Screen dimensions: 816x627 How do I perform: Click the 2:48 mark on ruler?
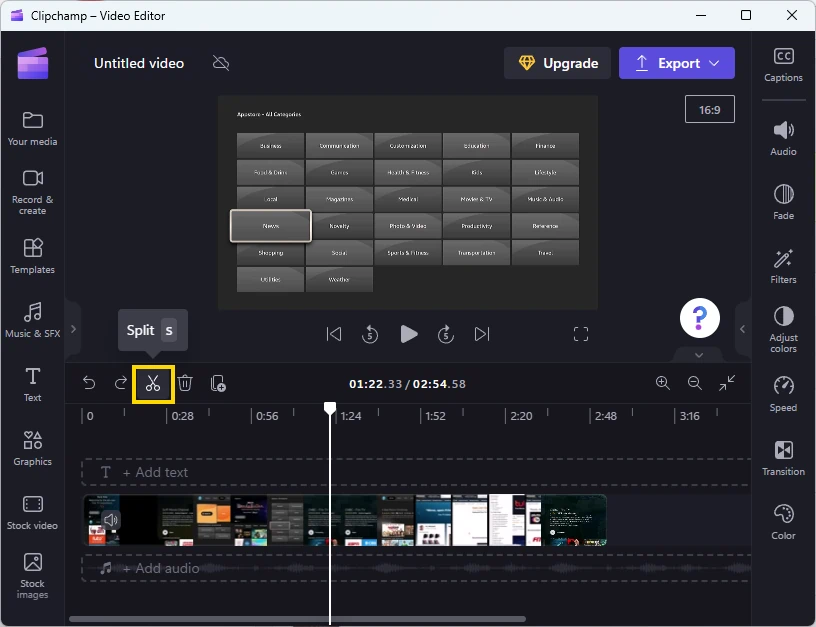[606, 416]
